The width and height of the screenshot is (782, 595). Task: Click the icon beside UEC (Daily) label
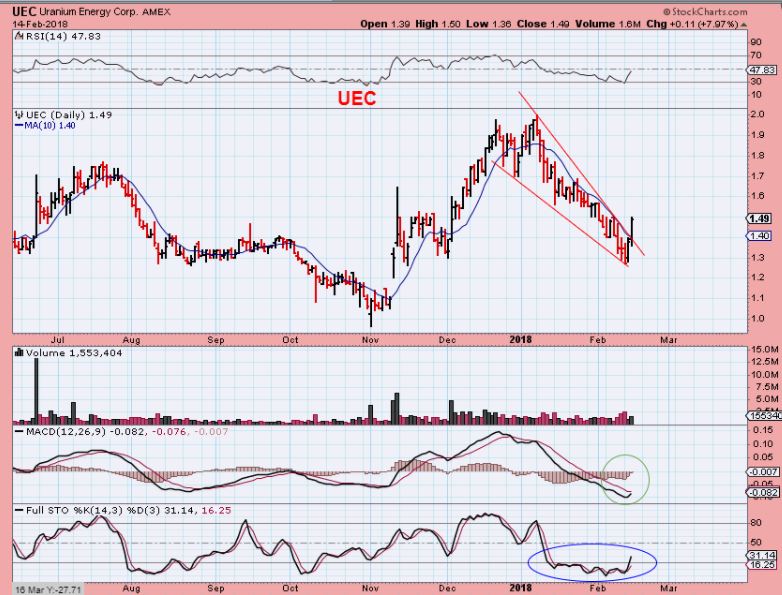(x=19, y=114)
